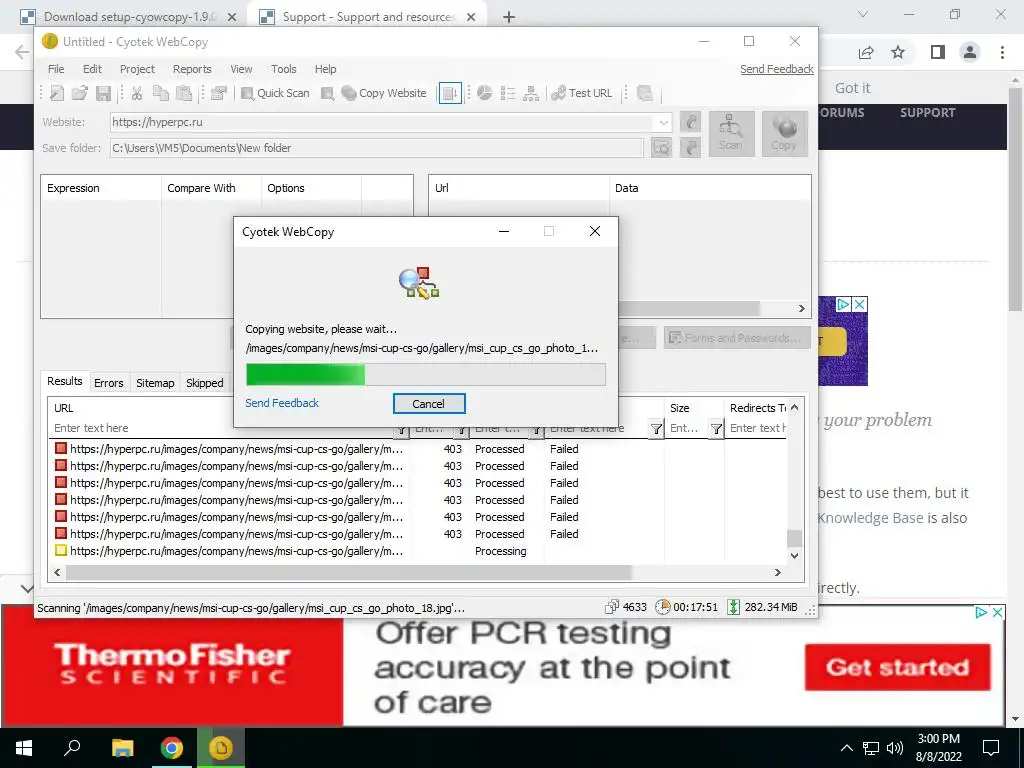Click filter icon left of Size filter field

click(656, 428)
